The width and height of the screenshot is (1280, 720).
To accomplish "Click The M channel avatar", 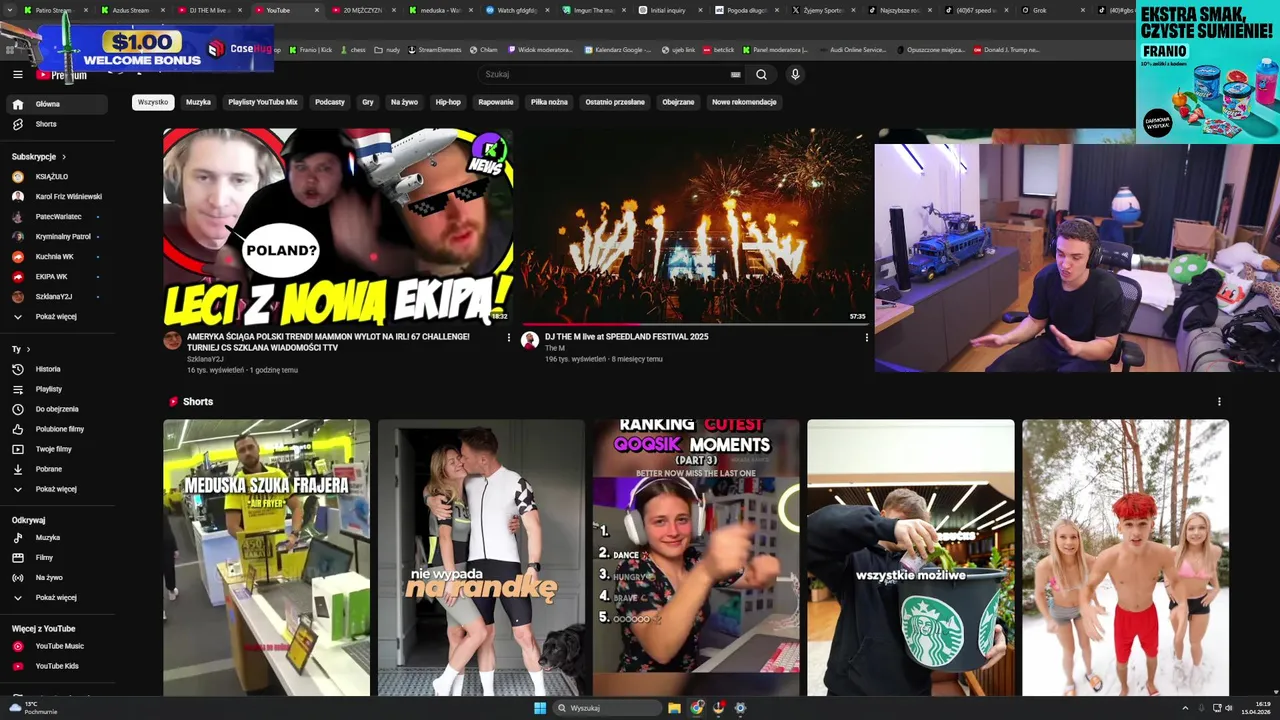I will pyautogui.click(x=530, y=340).
